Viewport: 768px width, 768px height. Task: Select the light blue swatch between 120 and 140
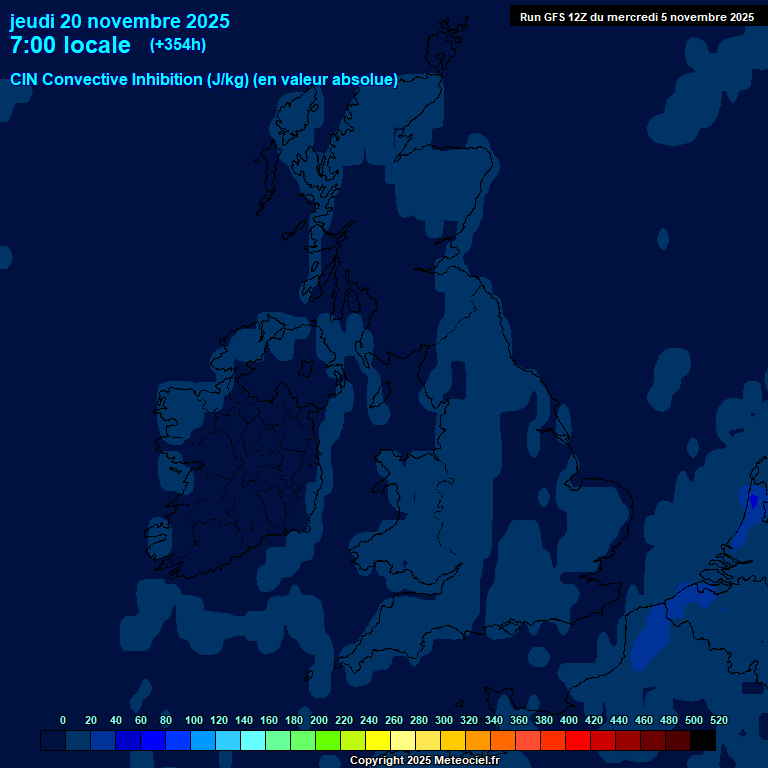point(228,741)
